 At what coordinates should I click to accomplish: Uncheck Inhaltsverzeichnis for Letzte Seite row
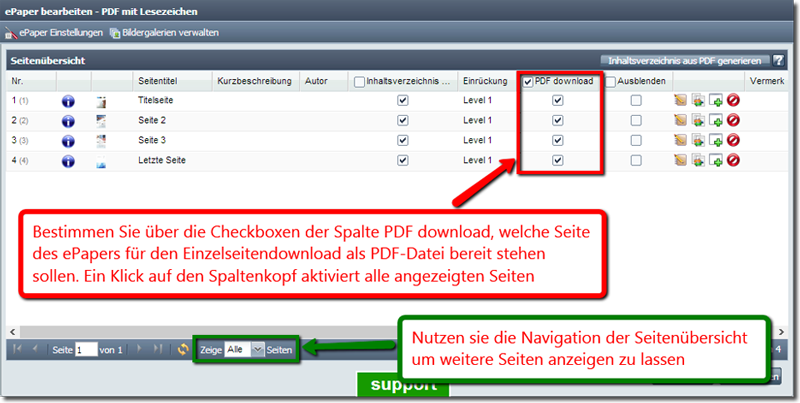(x=403, y=161)
